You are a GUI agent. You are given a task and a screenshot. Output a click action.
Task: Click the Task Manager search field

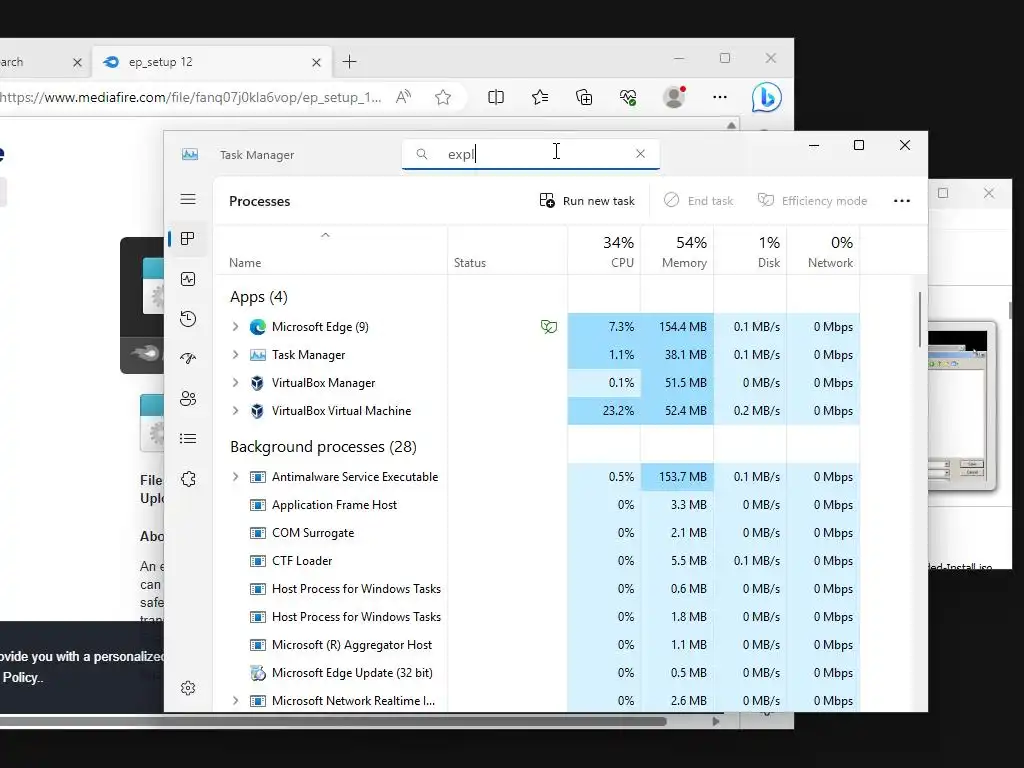click(x=530, y=154)
